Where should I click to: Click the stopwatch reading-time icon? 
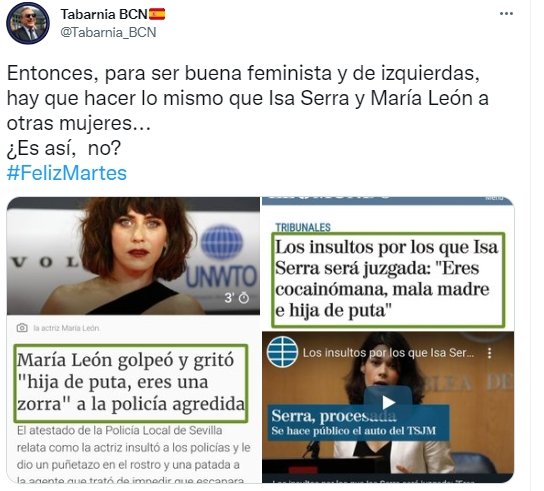pos(244,298)
